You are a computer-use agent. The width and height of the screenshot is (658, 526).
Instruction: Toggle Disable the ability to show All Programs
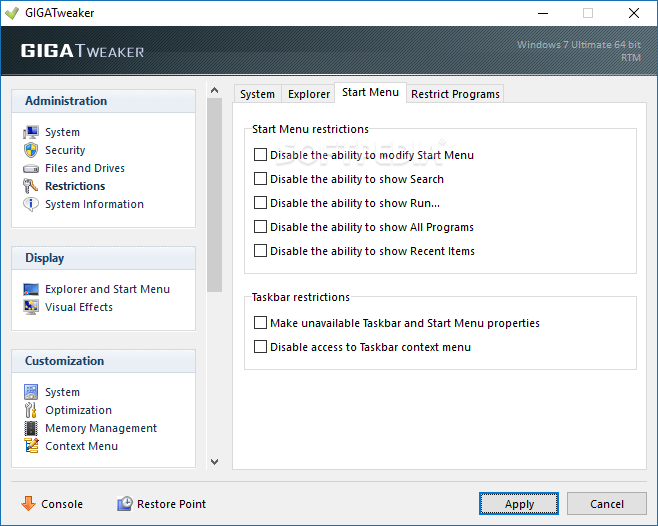pos(260,227)
